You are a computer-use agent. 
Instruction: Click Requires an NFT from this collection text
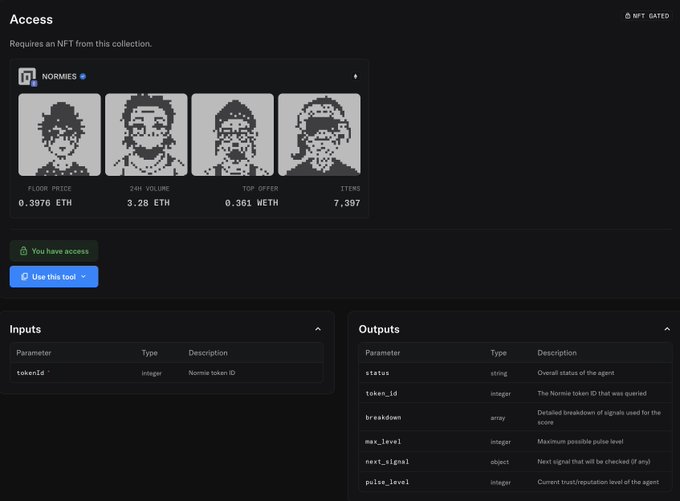(x=81, y=44)
